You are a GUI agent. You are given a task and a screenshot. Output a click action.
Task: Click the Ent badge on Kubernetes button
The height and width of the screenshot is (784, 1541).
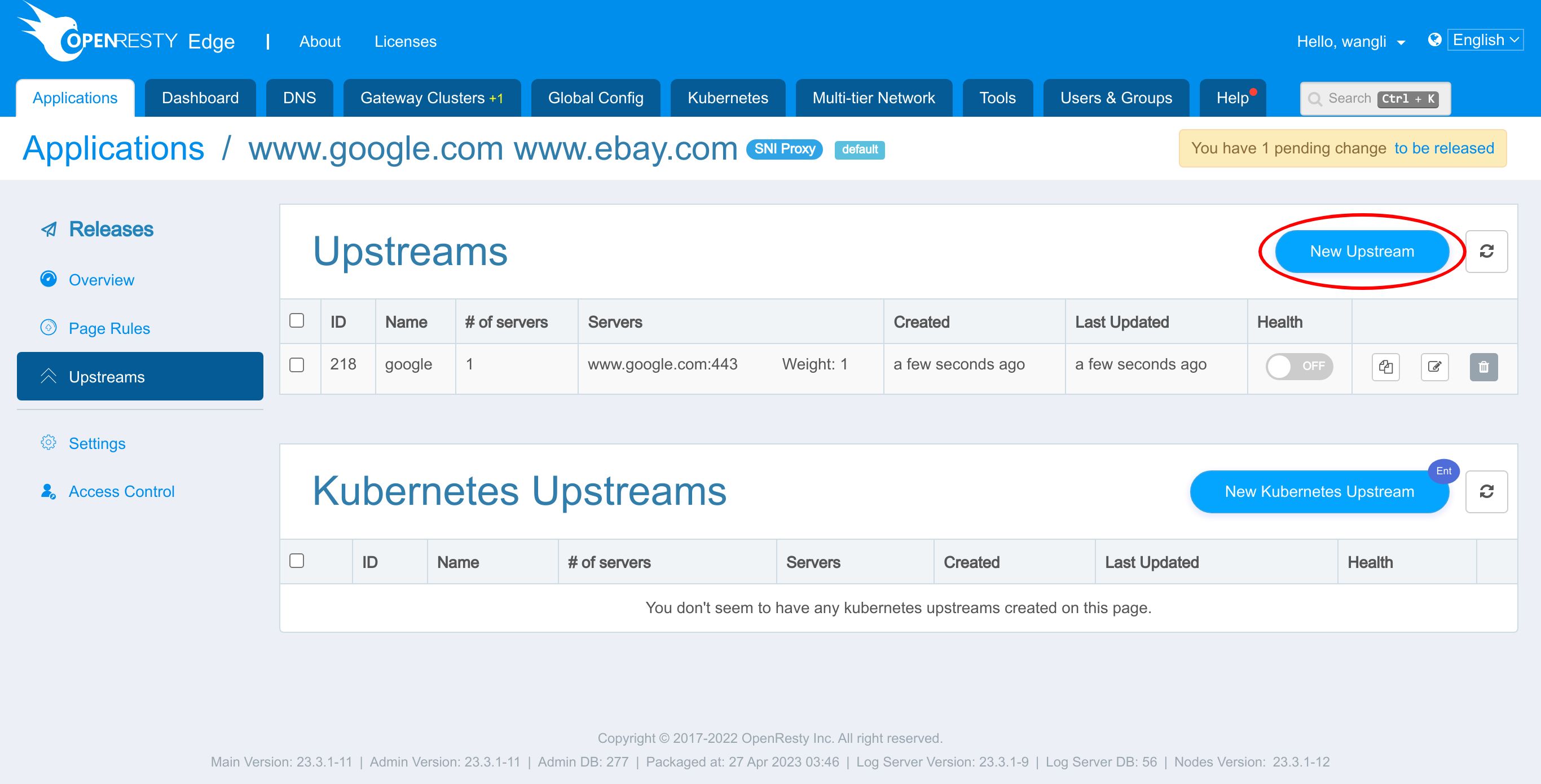1443,471
